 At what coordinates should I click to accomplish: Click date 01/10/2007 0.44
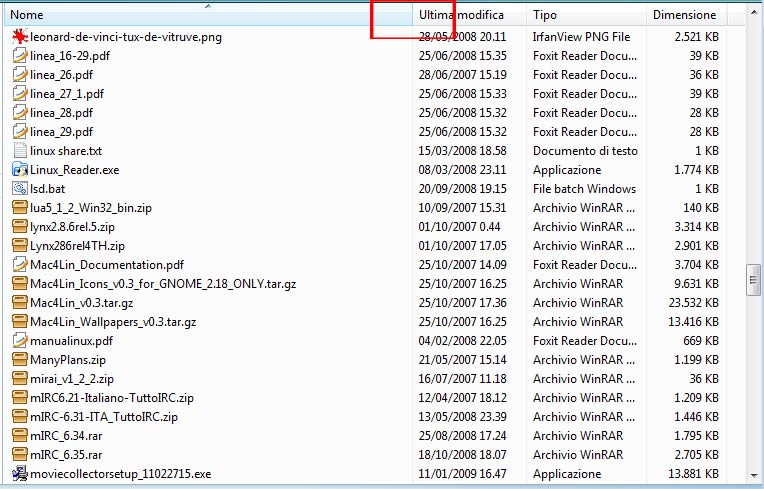click(x=459, y=227)
